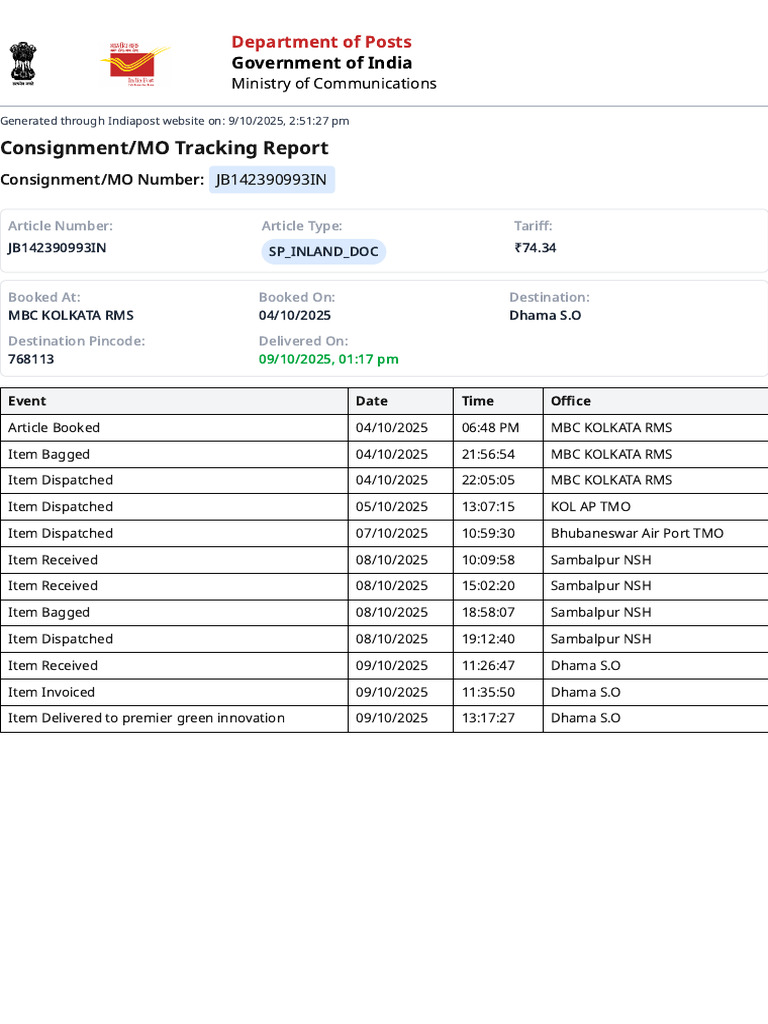Click the time 15:02:20 cell
This screenshot has height=1024, width=768.
pos(498,586)
